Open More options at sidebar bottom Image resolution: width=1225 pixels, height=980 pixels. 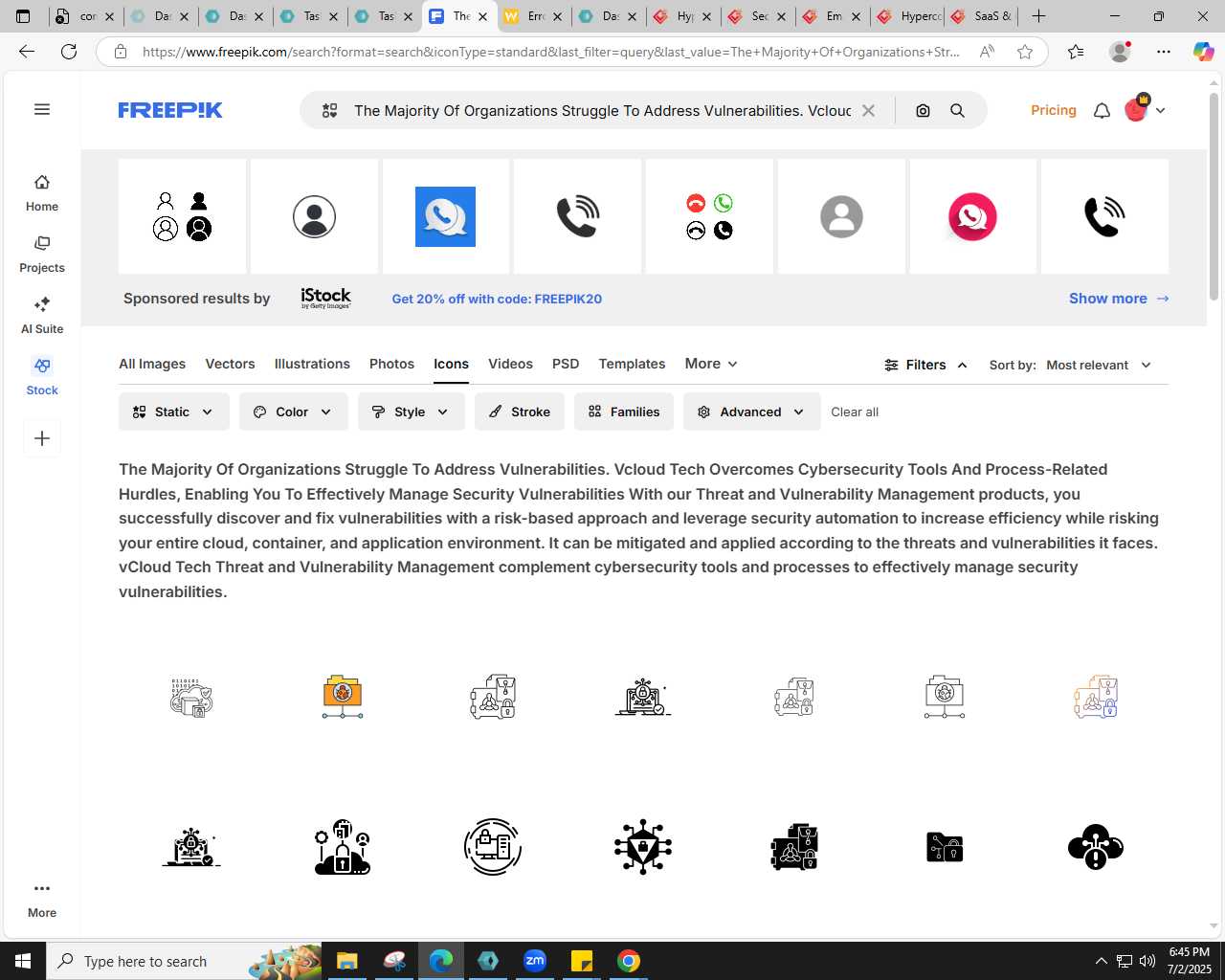[x=42, y=900]
